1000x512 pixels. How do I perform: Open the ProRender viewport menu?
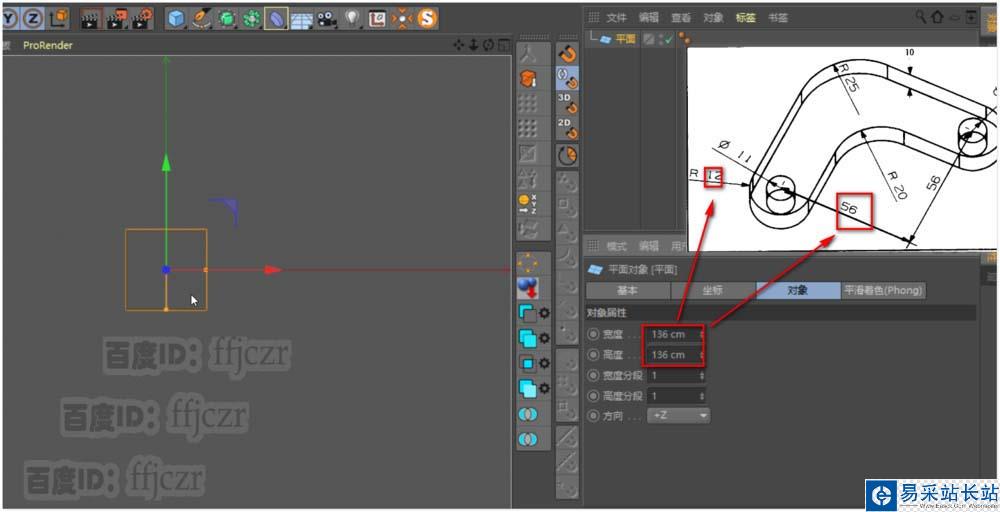[48, 45]
